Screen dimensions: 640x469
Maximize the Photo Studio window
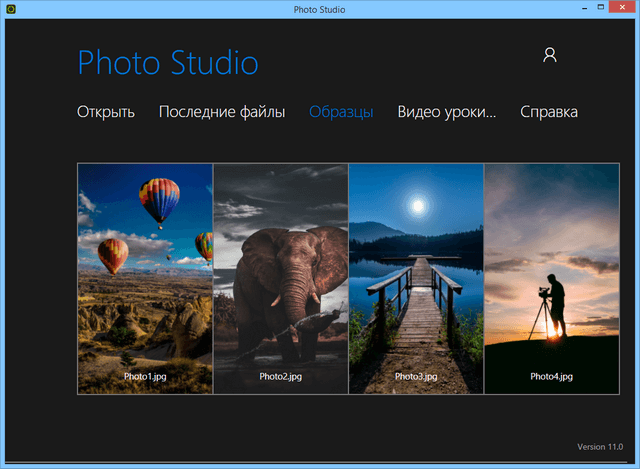click(x=600, y=7)
